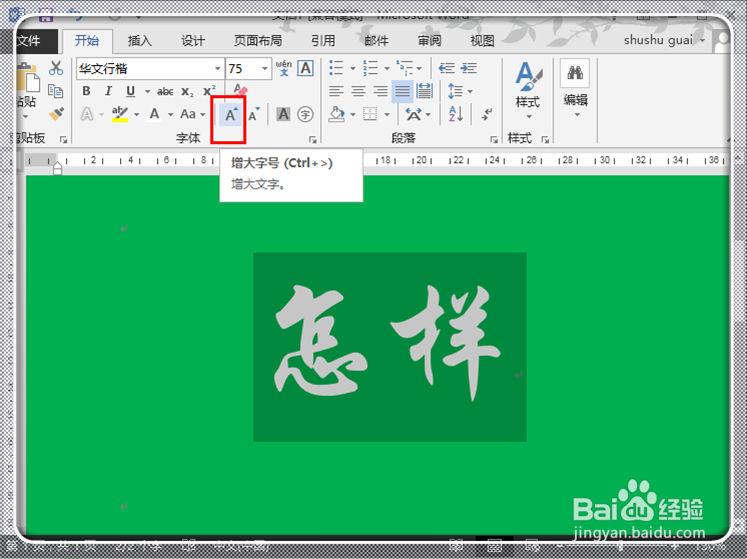
Task: Apply character border A icon
Action: tap(305, 68)
